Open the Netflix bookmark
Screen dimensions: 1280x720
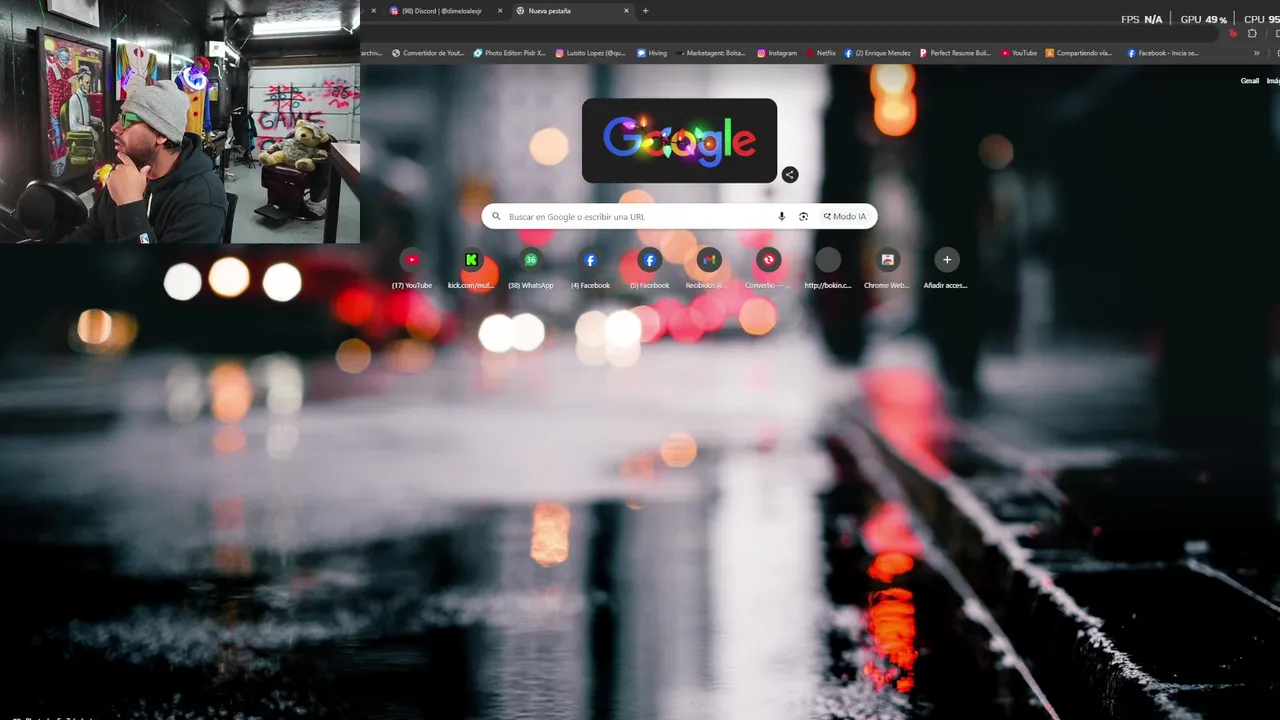point(820,53)
